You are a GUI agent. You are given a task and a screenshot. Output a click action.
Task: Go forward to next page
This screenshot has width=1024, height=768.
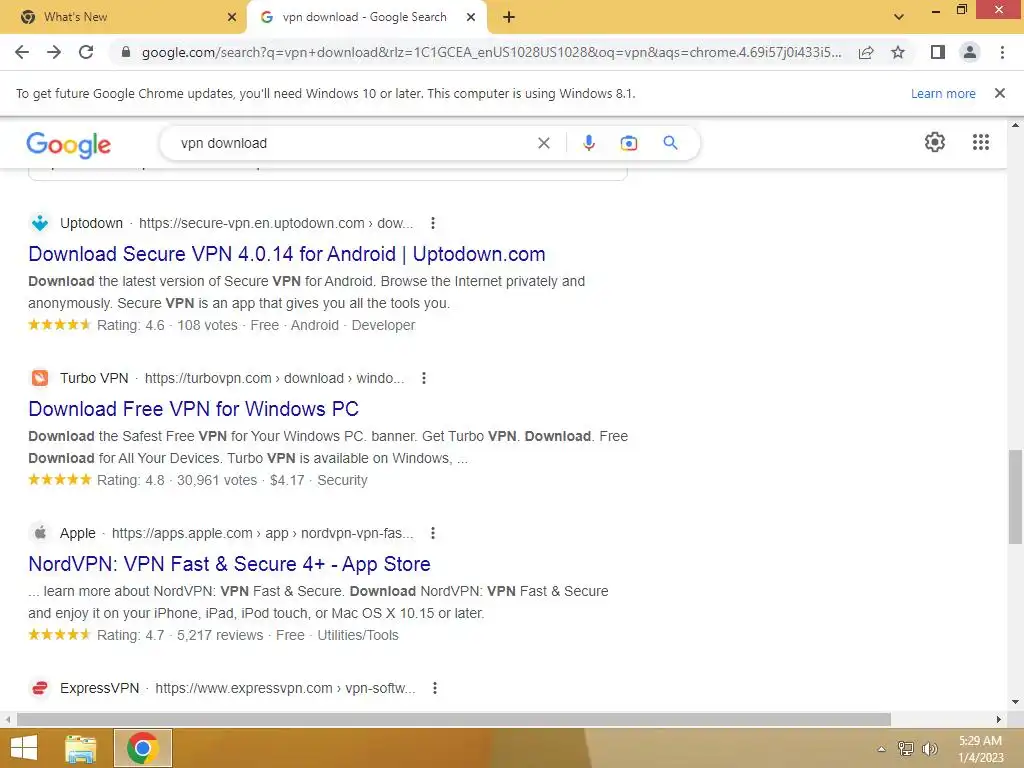pos(54,52)
